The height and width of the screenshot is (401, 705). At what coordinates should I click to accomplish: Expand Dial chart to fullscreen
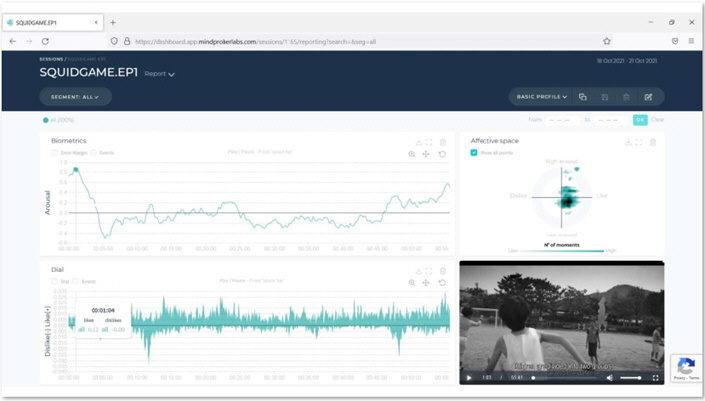click(429, 271)
